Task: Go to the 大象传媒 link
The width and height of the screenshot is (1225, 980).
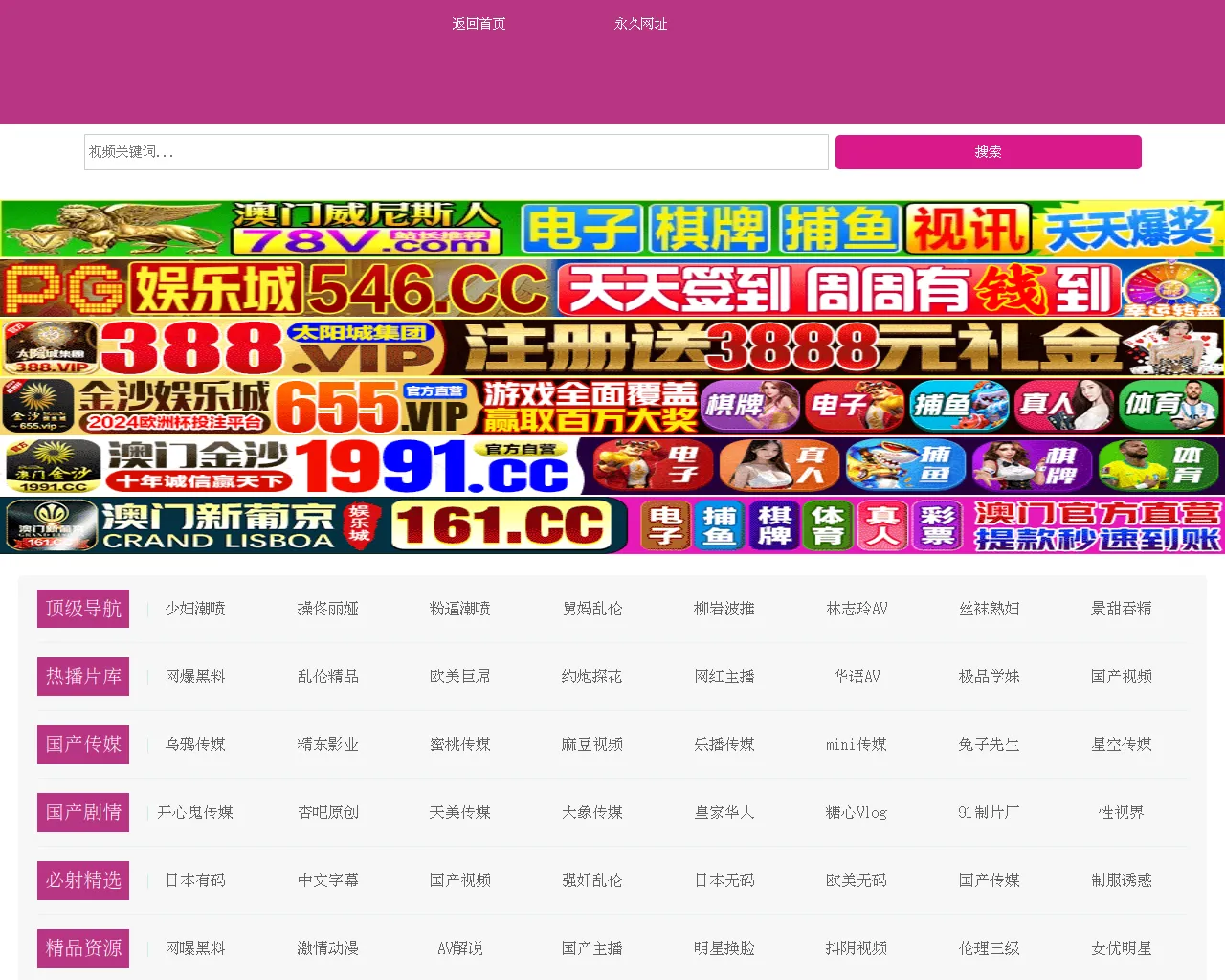Action: (592, 813)
